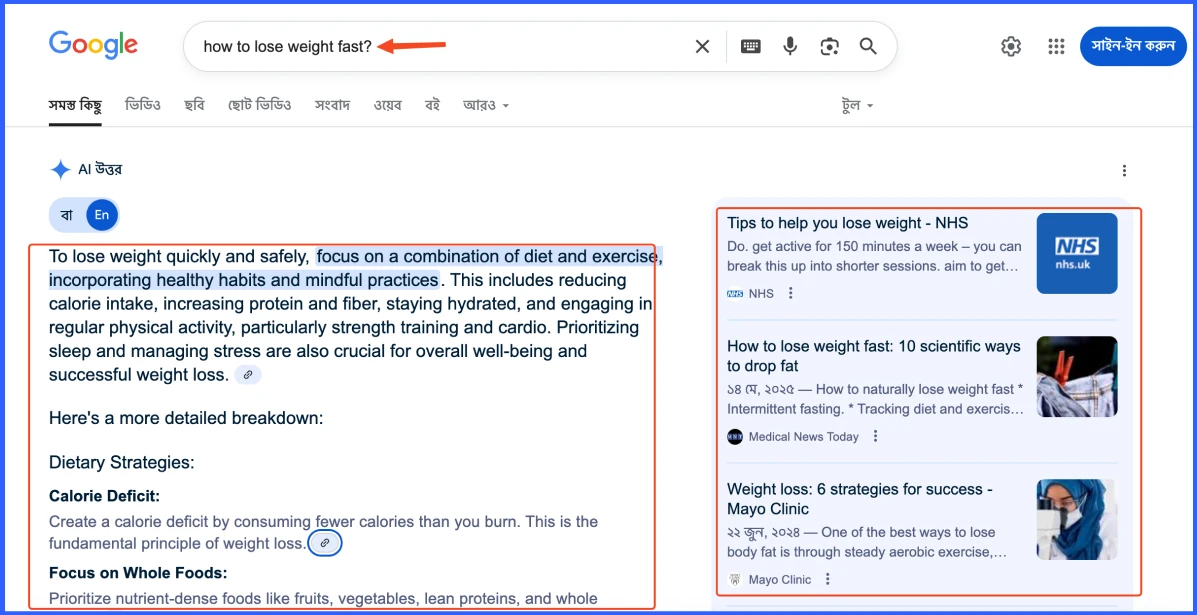Switch to the বই books tab
Screen dimensions: 1197x615
pos(433,105)
